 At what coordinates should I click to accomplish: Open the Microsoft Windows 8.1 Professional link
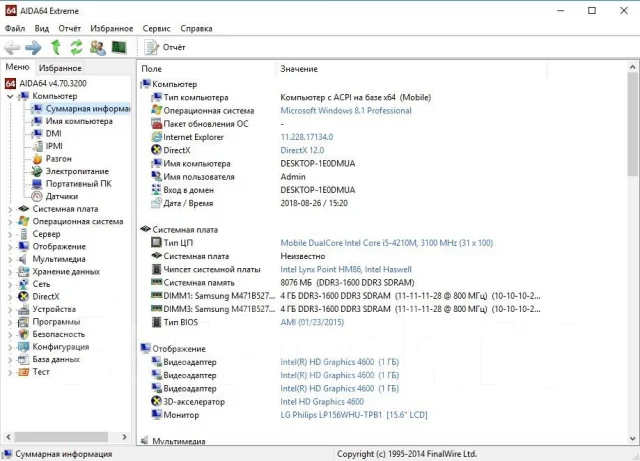(x=346, y=111)
